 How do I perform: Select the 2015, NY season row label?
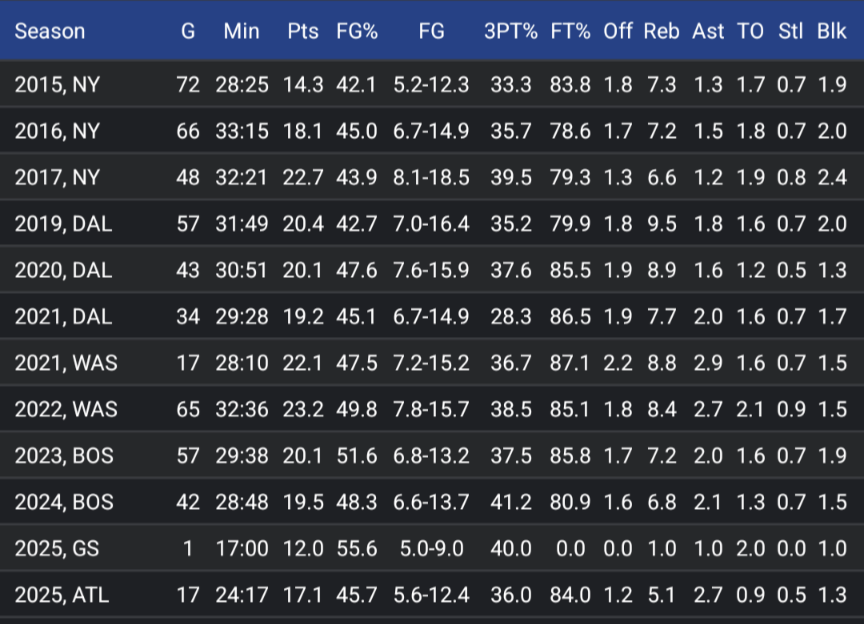(x=57, y=85)
